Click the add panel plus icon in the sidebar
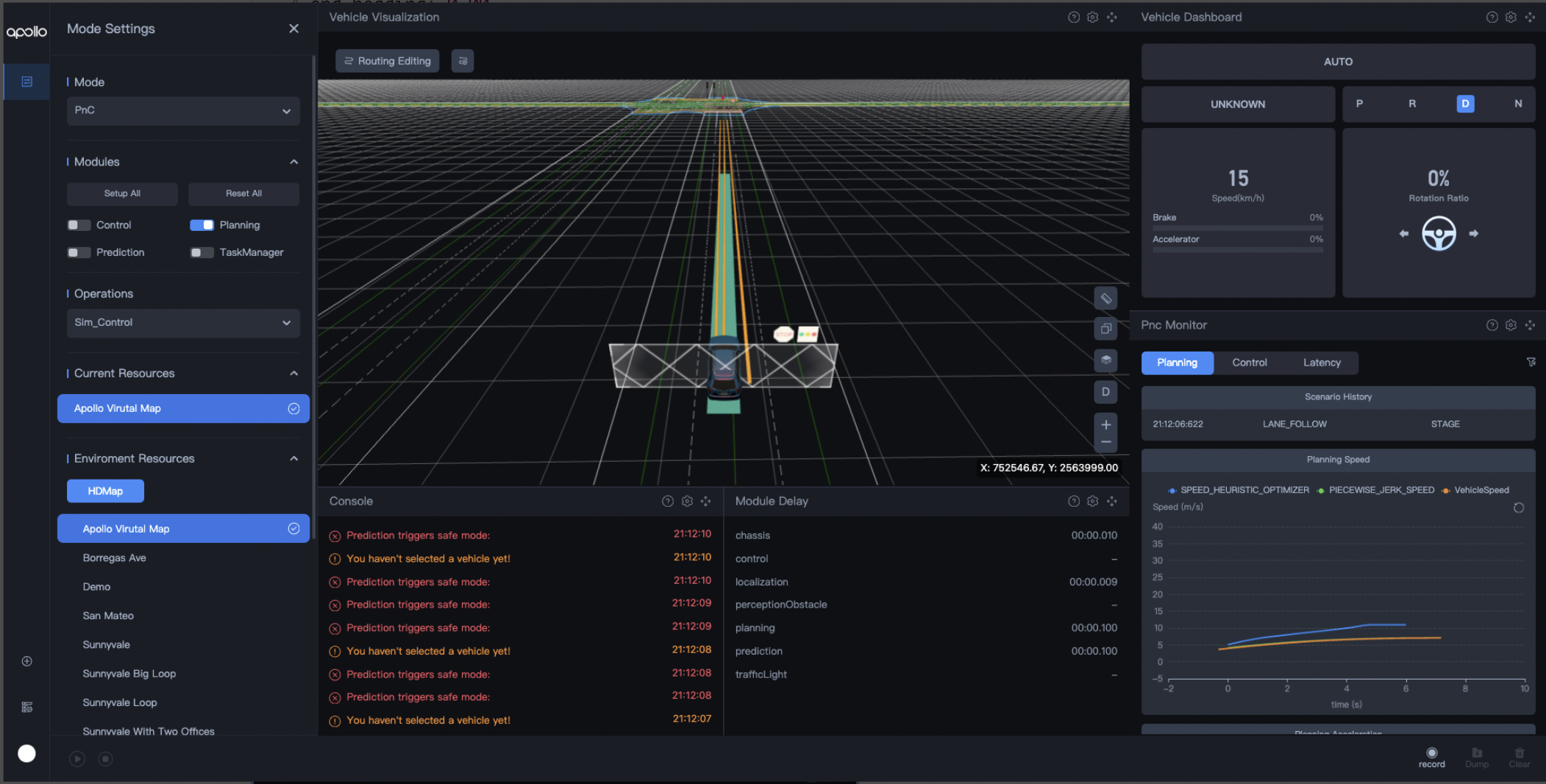The image size is (1546, 784). click(x=26, y=661)
